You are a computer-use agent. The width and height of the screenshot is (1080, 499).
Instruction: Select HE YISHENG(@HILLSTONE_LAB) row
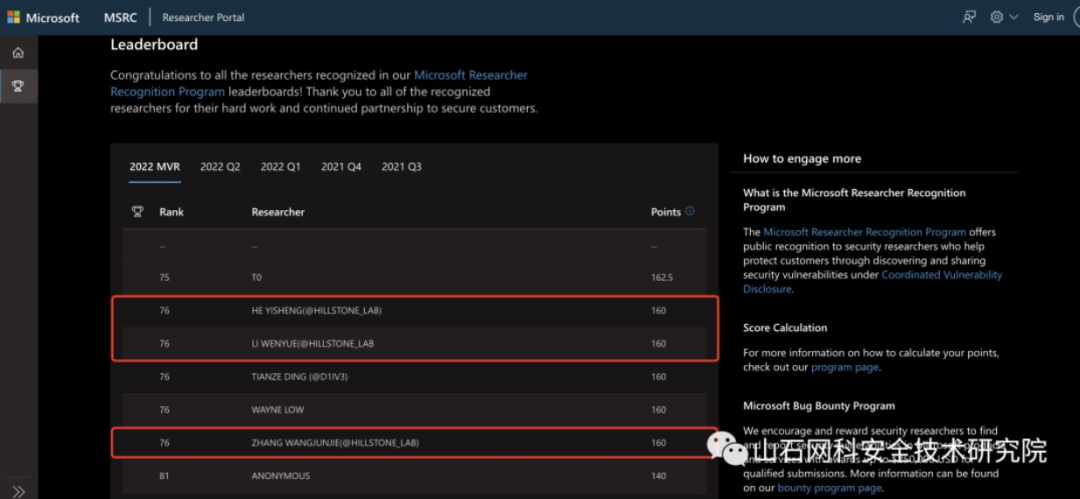point(415,310)
